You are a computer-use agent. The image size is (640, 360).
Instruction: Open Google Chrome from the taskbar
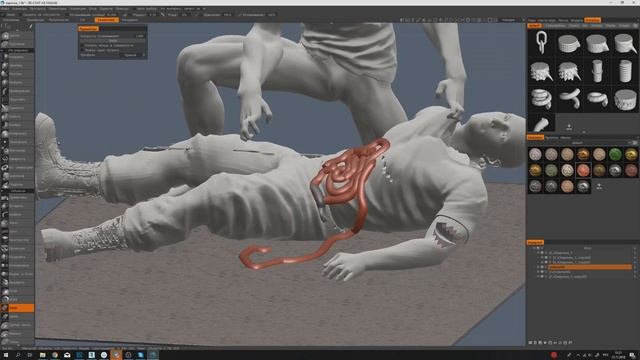click(55, 355)
